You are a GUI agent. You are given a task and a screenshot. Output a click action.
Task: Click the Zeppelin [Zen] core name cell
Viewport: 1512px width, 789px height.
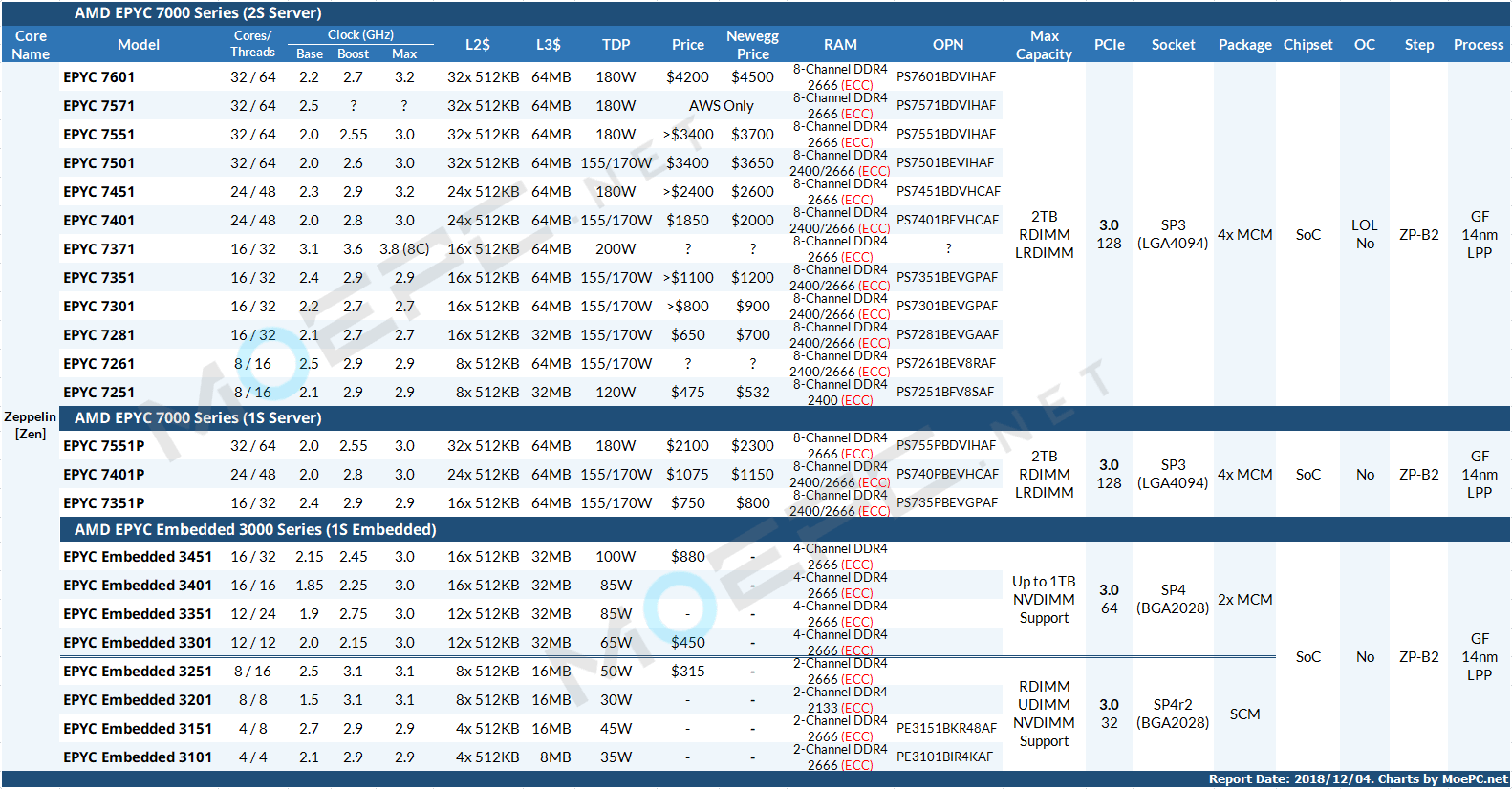[x=30, y=425]
